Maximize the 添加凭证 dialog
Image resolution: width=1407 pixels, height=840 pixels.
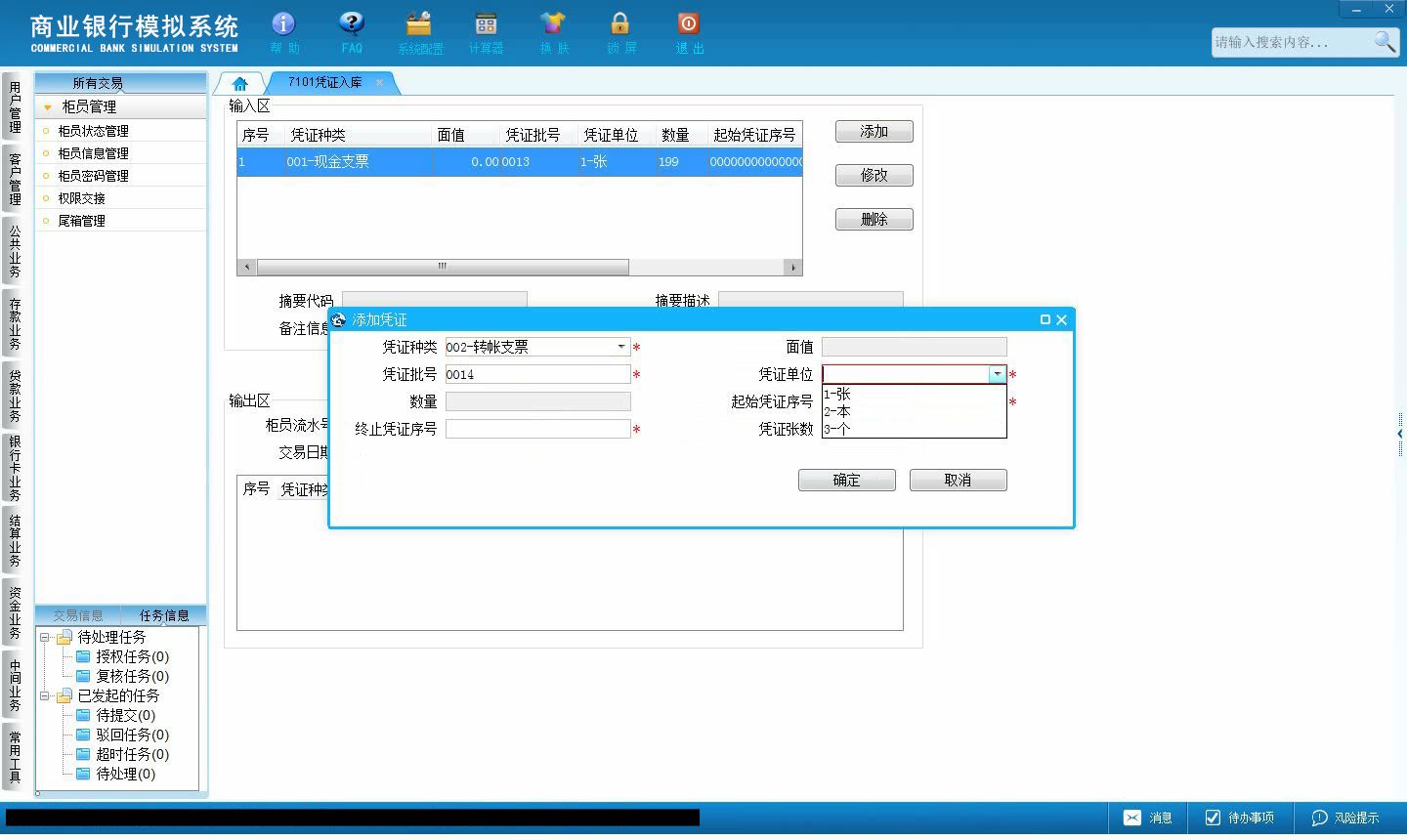coord(1045,319)
